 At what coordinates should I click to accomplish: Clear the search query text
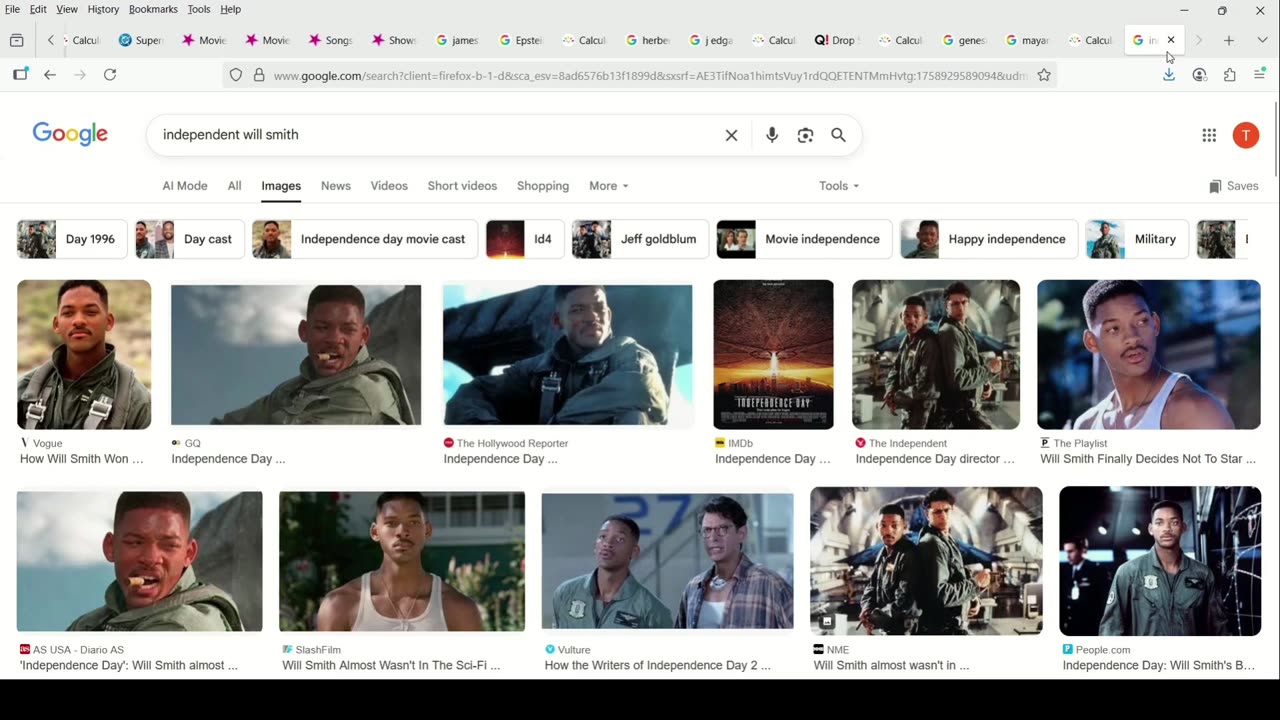tap(731, 135)
